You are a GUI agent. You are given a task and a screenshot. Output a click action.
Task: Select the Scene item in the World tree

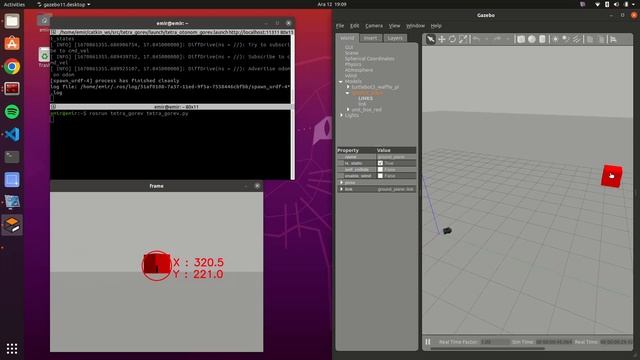(351, 53)
